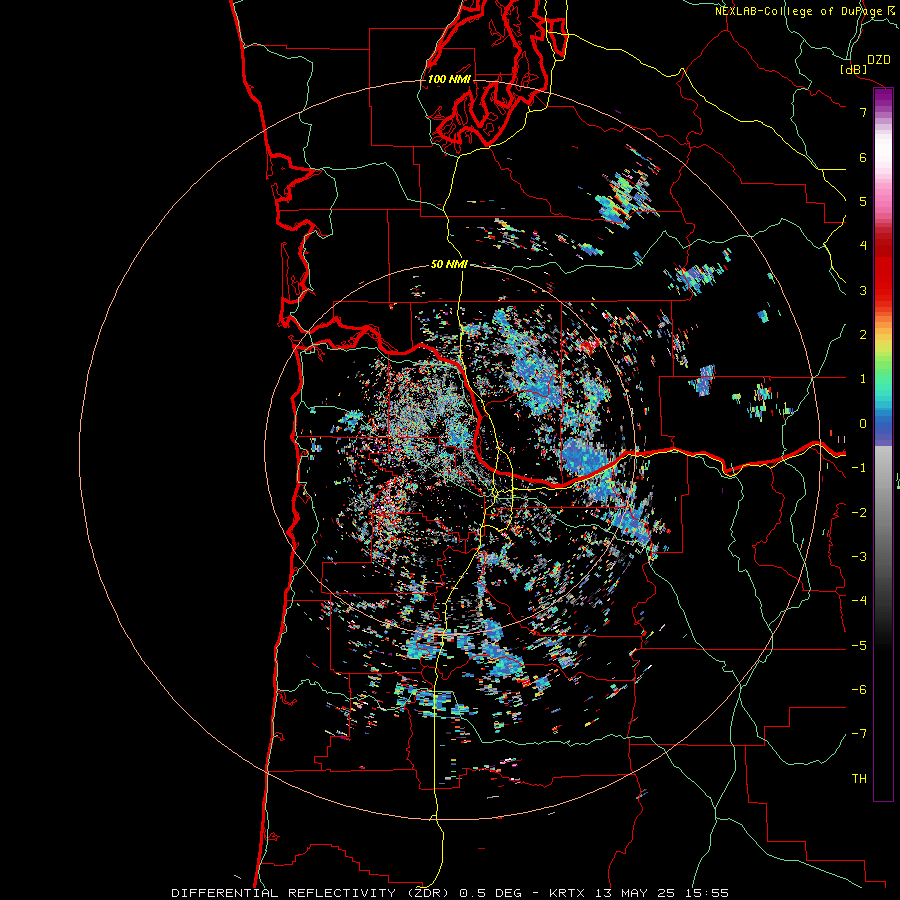Click the legend value -1
Screen dimensions: 900x900
pos(859,468)
